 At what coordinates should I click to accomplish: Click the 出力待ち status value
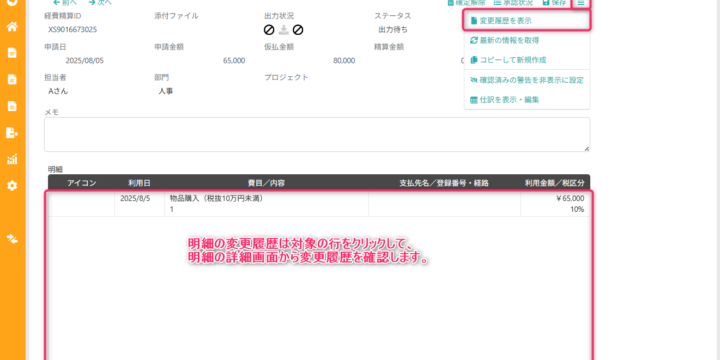[x=393, y=30]
